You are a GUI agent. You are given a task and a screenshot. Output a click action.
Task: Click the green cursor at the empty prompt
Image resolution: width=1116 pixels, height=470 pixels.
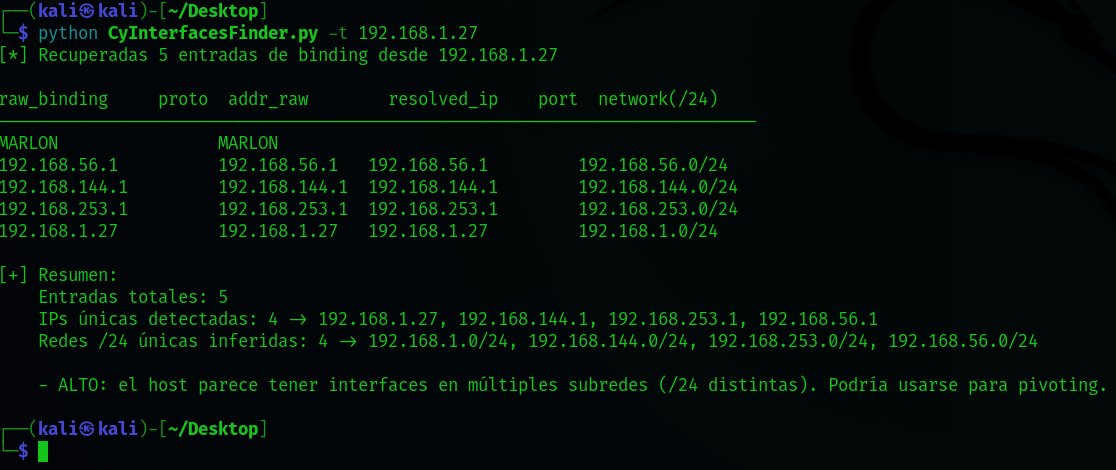click(x=43, y=451)
